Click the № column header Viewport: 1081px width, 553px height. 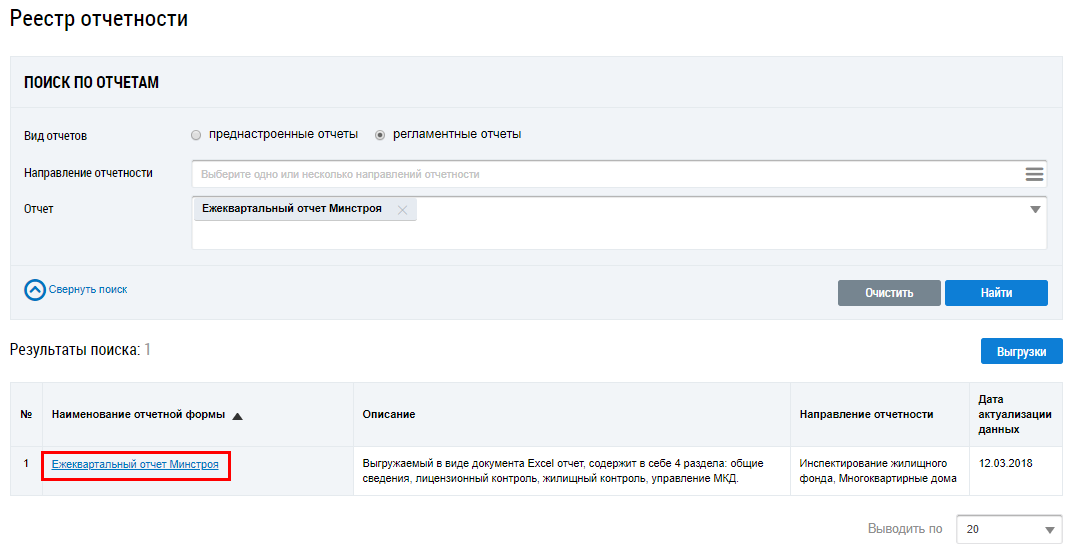(x=26, y=414)
